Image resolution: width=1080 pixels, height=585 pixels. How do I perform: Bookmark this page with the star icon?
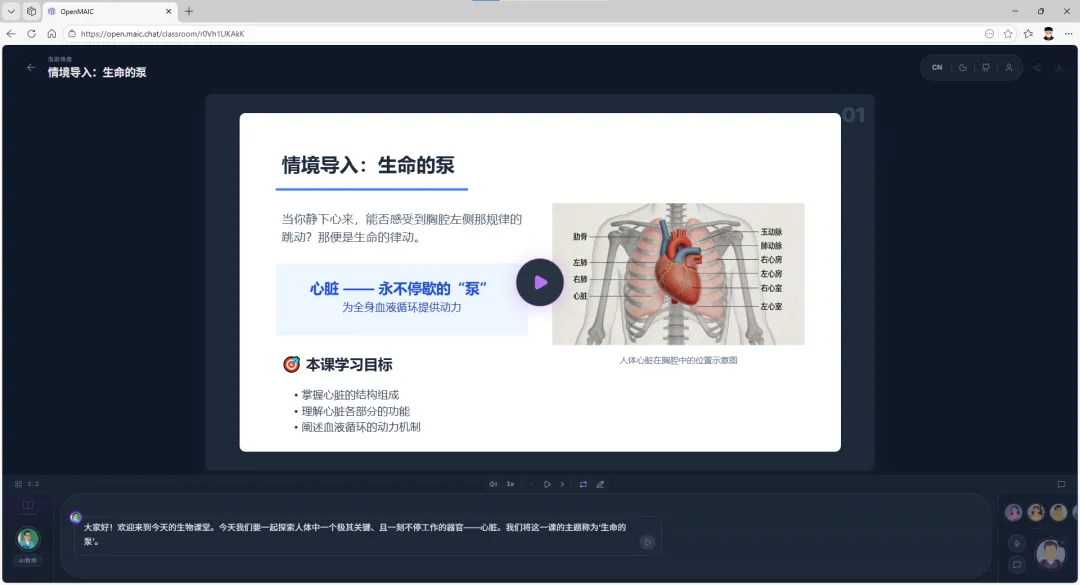coord(1008,34)
